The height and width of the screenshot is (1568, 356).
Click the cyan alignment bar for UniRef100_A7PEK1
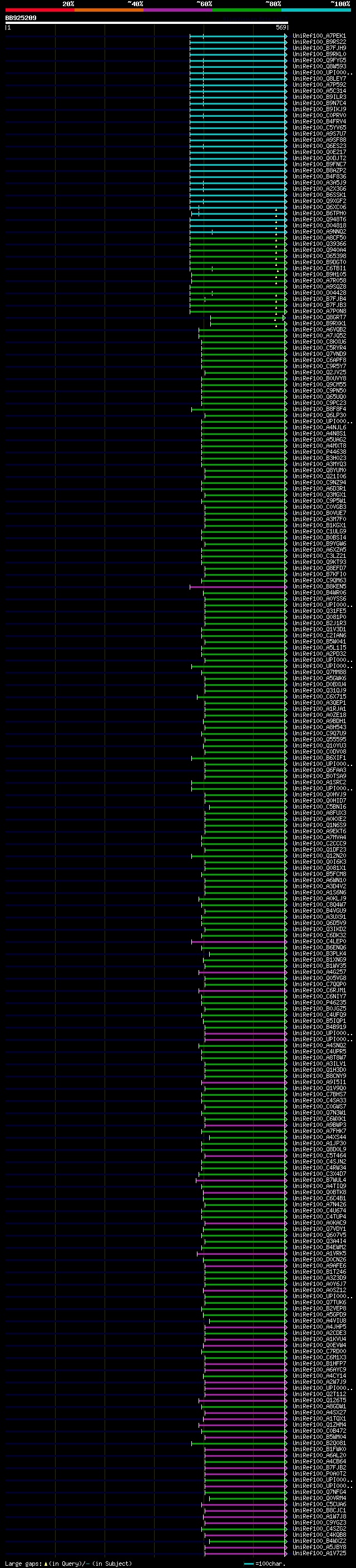[238, 36]
